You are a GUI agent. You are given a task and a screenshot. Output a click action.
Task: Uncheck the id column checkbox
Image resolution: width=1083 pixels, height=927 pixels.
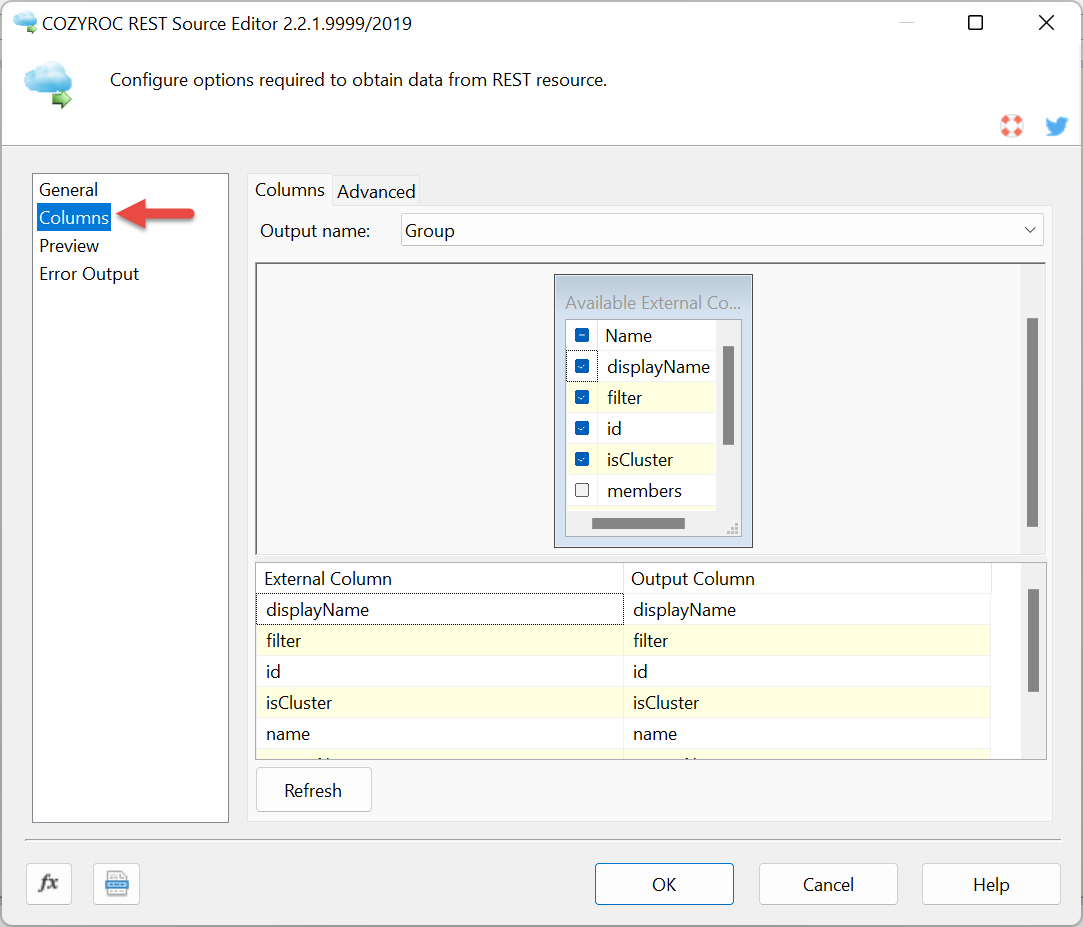pos(582,428)
